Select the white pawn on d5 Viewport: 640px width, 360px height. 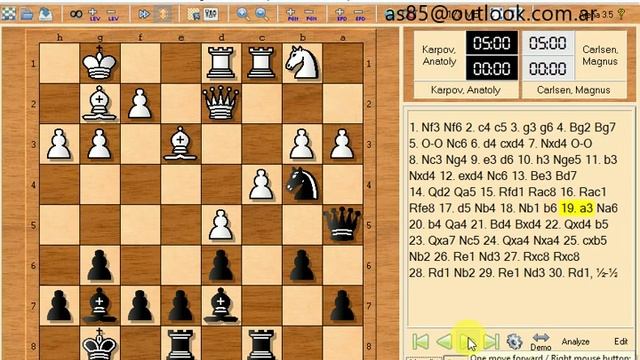[221, 225]
